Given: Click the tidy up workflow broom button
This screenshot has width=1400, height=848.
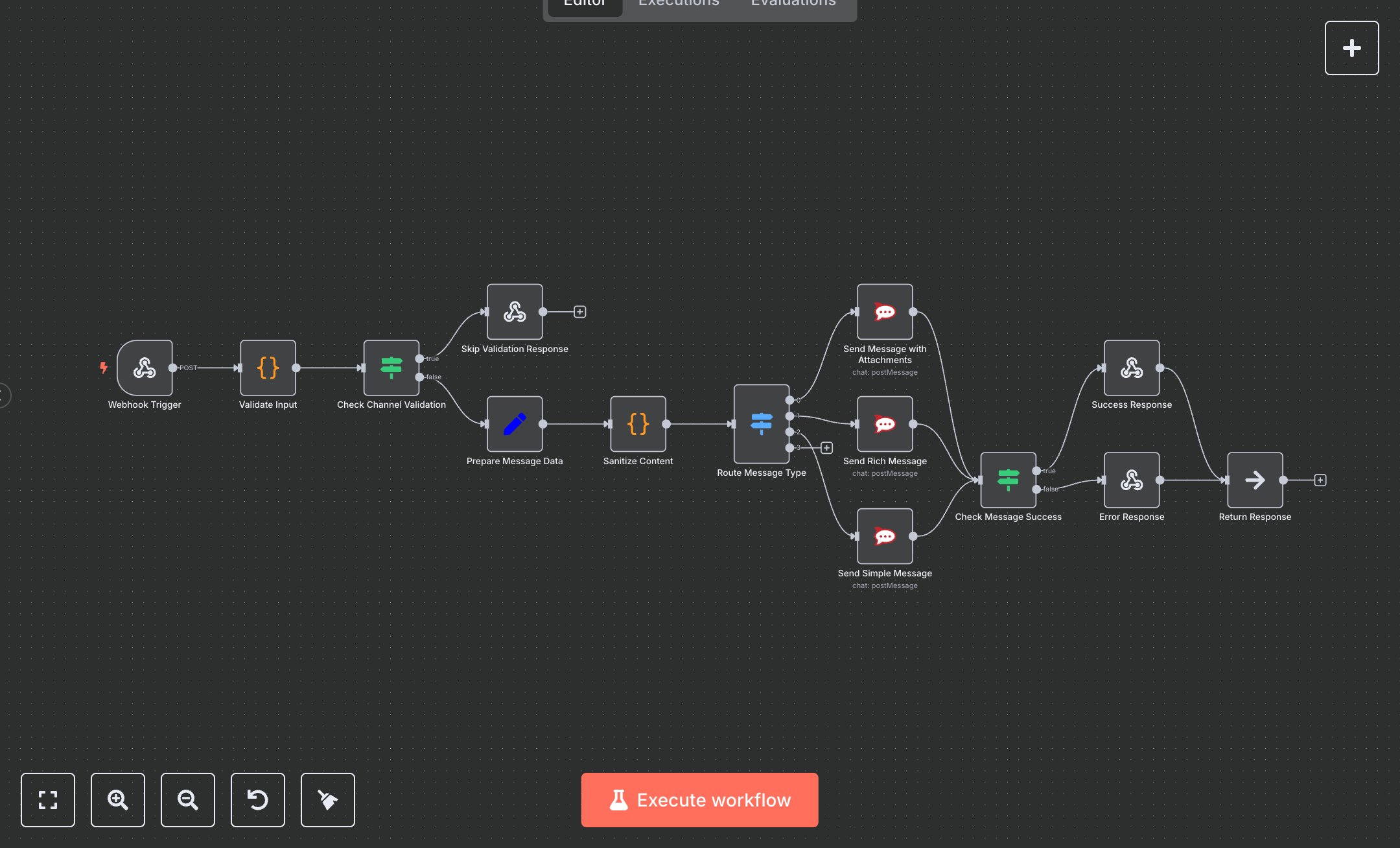Looking at the screenshot, I should (x=328, y=800).
